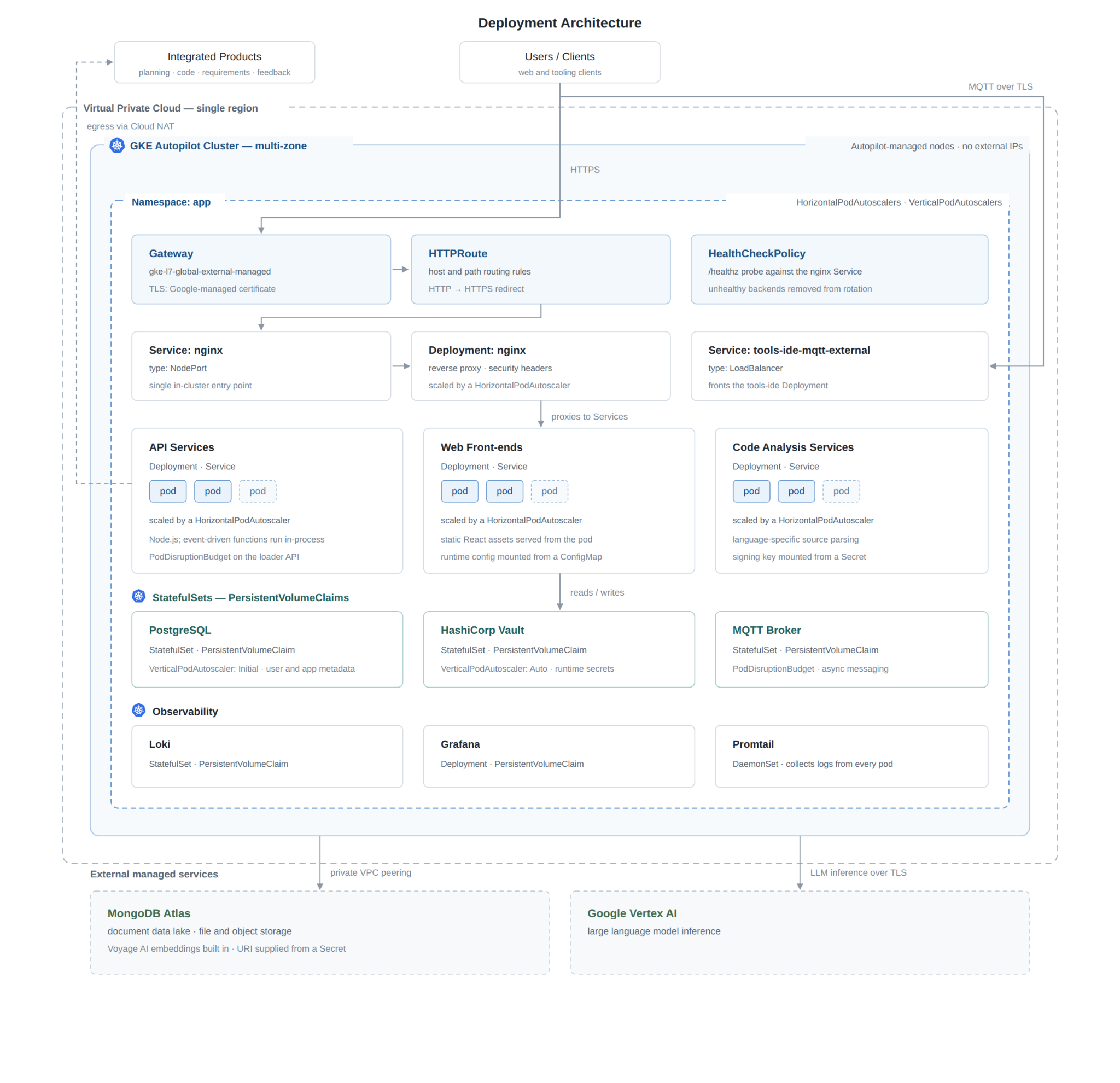
Task: Click the first pod in API Services
Action: click(168, 491)
